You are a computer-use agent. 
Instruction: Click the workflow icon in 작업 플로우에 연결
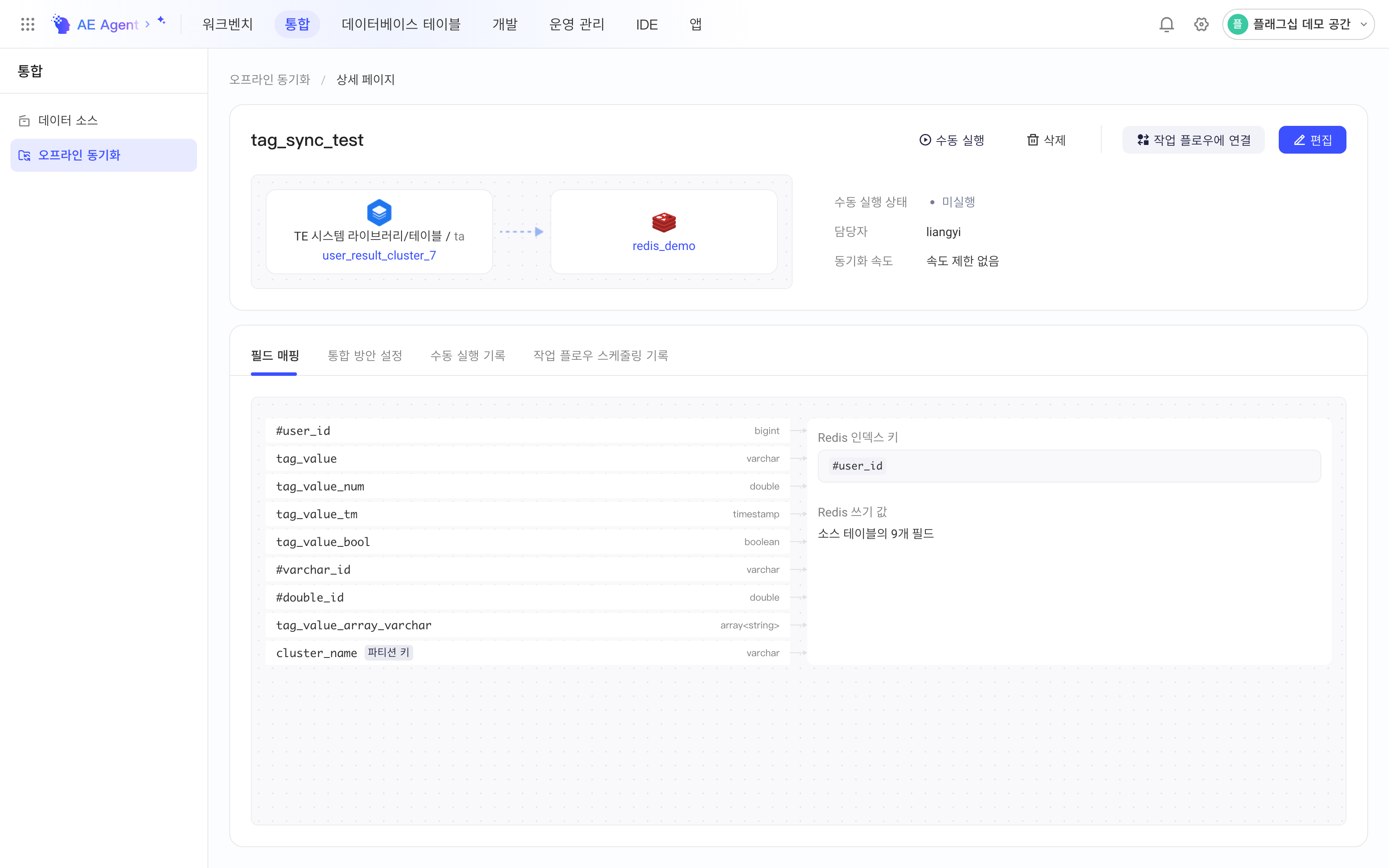1143,139
